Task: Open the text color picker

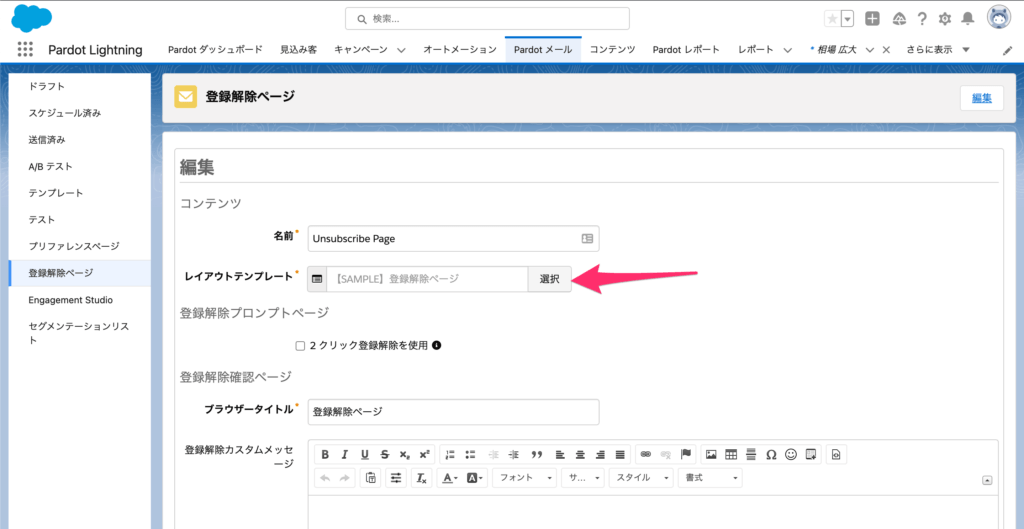Action: (x=450, y=478)
